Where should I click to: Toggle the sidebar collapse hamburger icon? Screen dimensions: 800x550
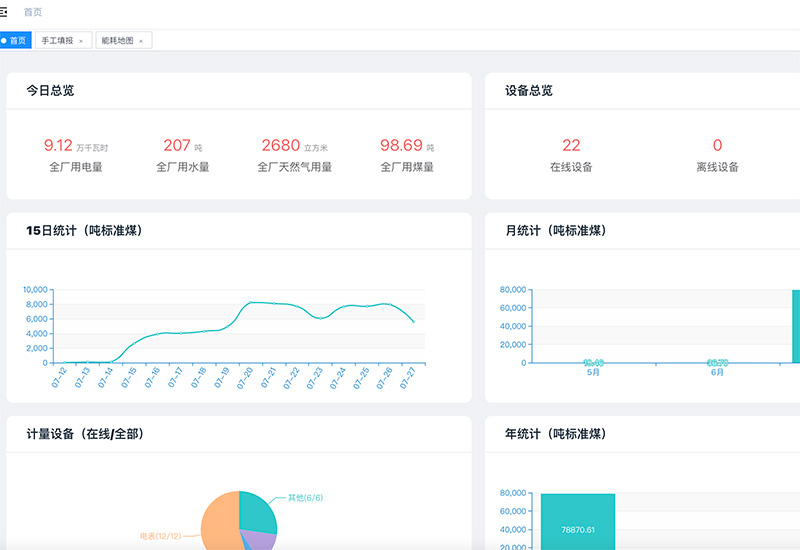[3, 12]
